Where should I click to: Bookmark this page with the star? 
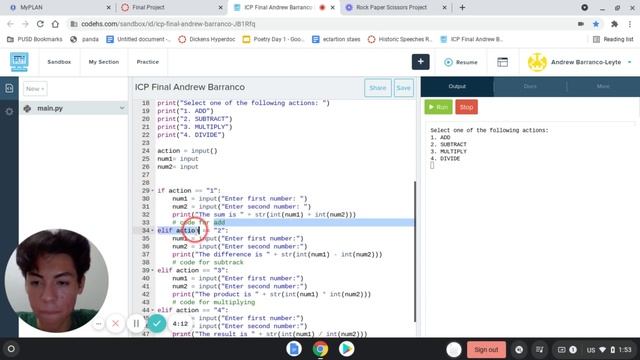pos(596,24)
